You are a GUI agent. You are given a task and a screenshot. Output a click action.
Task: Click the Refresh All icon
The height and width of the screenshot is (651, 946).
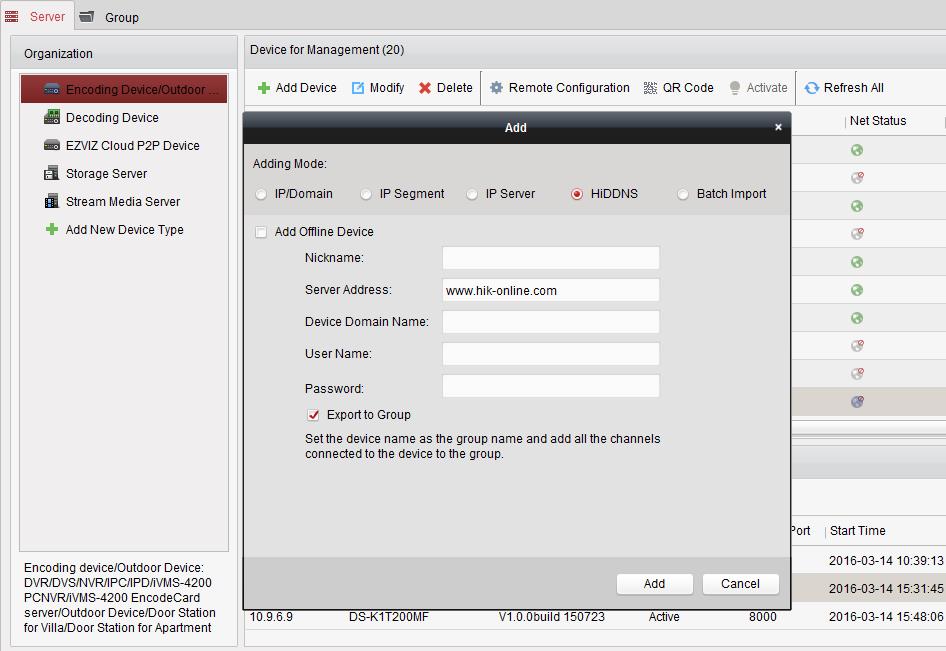(812, 88)
